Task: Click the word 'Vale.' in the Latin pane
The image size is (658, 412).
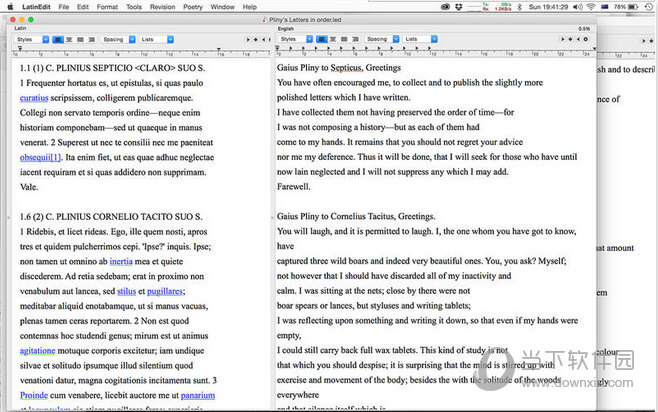Action: point(29,187)
